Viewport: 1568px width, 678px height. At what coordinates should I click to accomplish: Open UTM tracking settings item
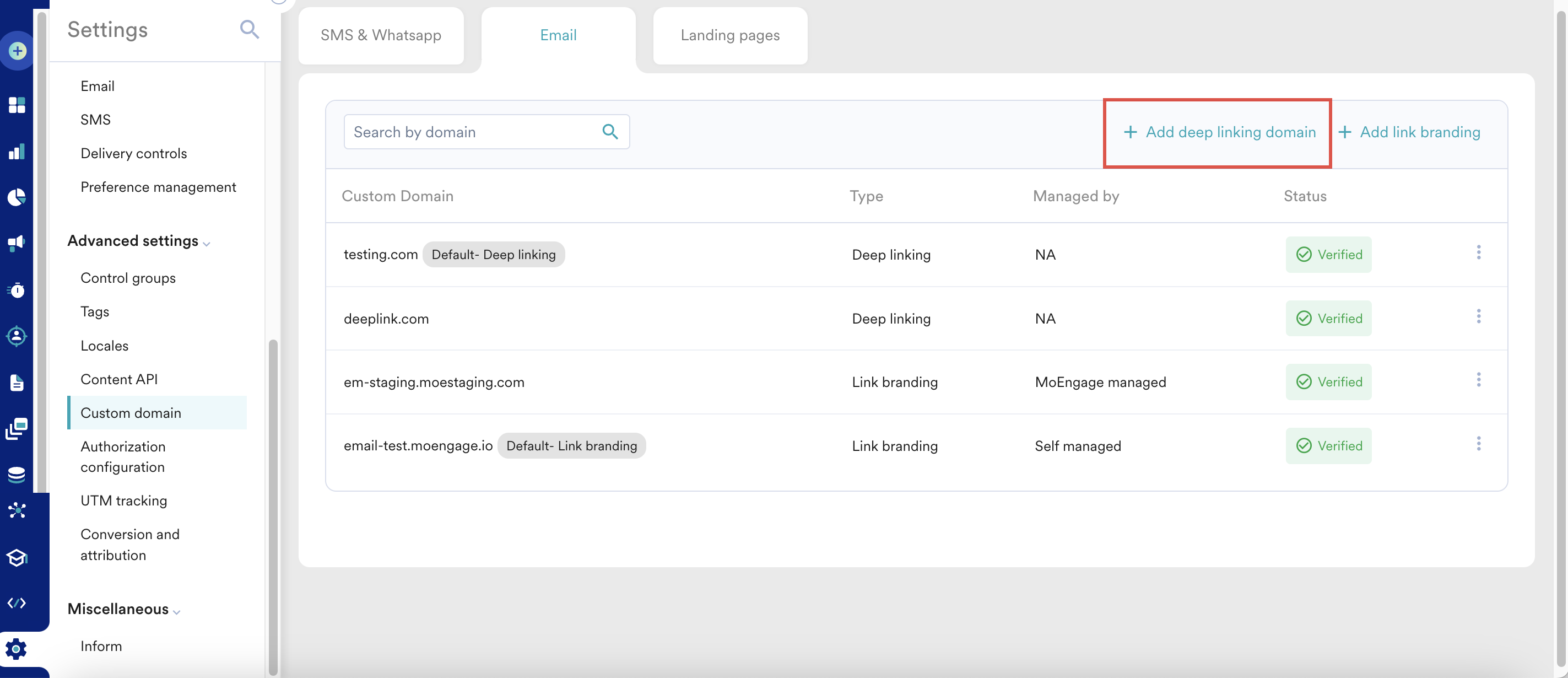click(123, 501)
